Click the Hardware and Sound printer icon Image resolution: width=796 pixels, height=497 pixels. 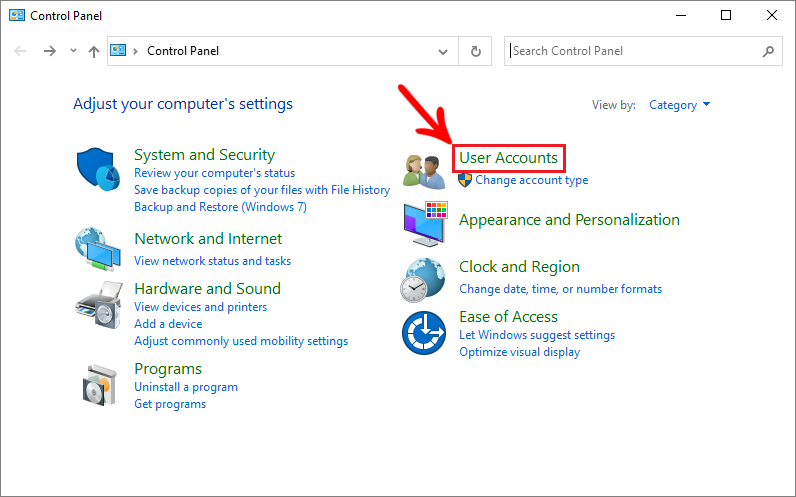99,305
